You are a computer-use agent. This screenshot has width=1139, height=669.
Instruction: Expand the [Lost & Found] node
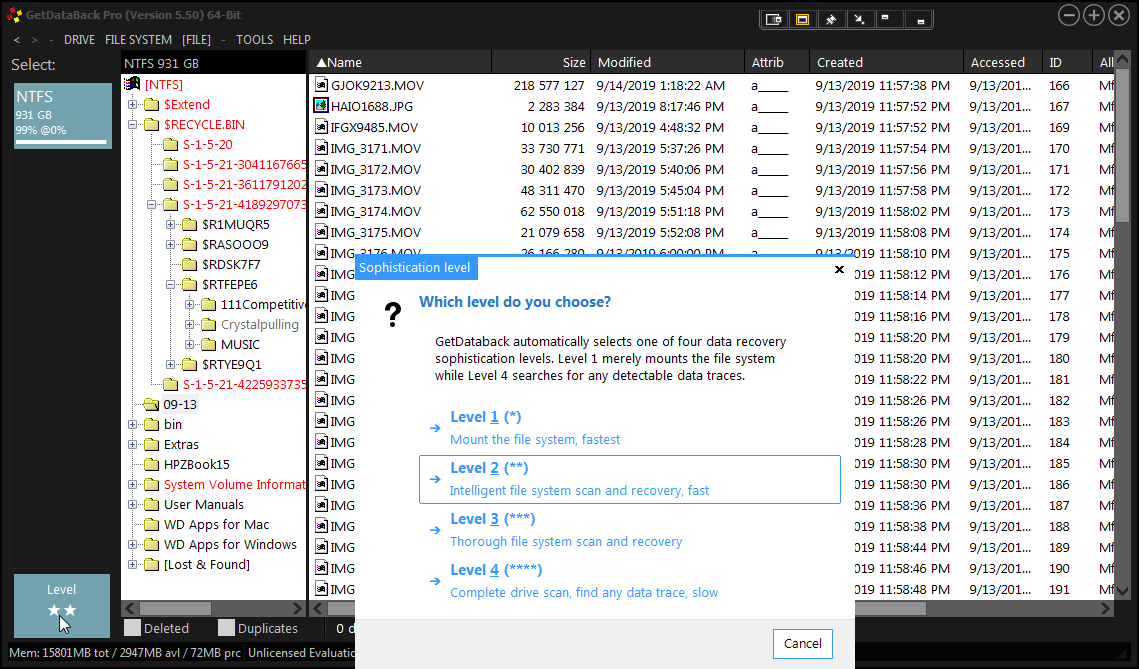point(132,564)
